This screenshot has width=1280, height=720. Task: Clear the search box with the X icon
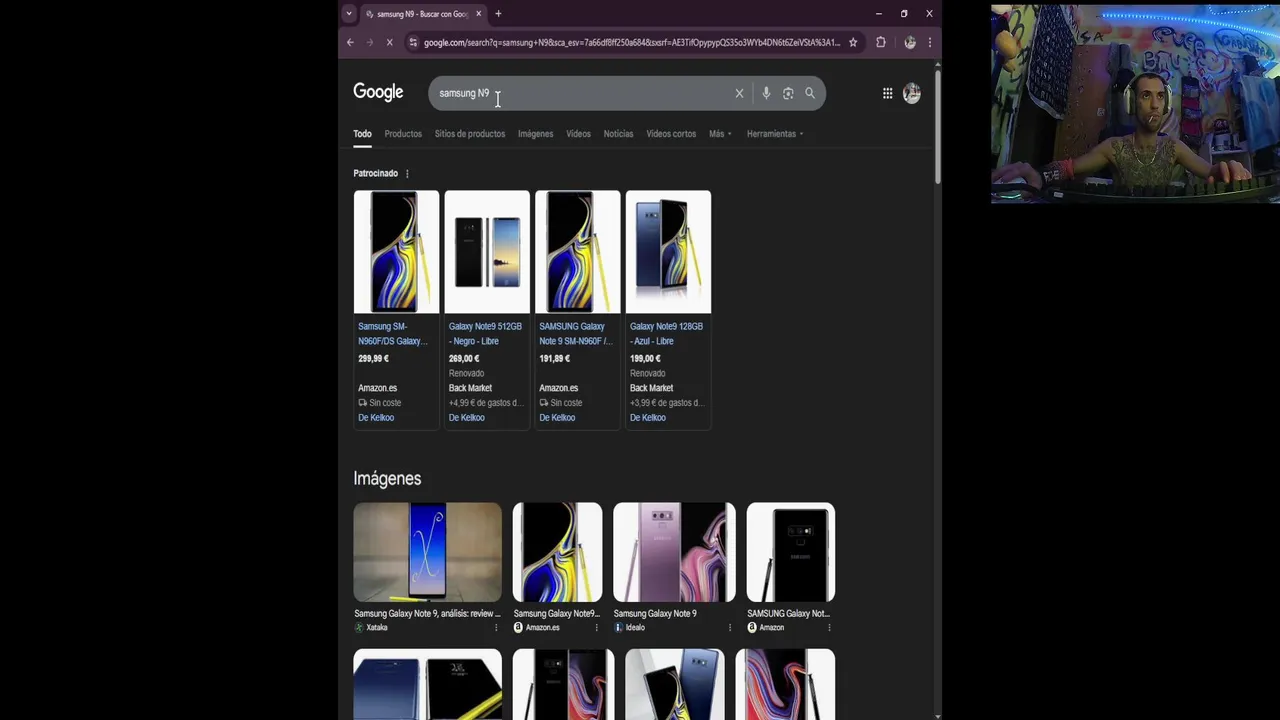739,93
